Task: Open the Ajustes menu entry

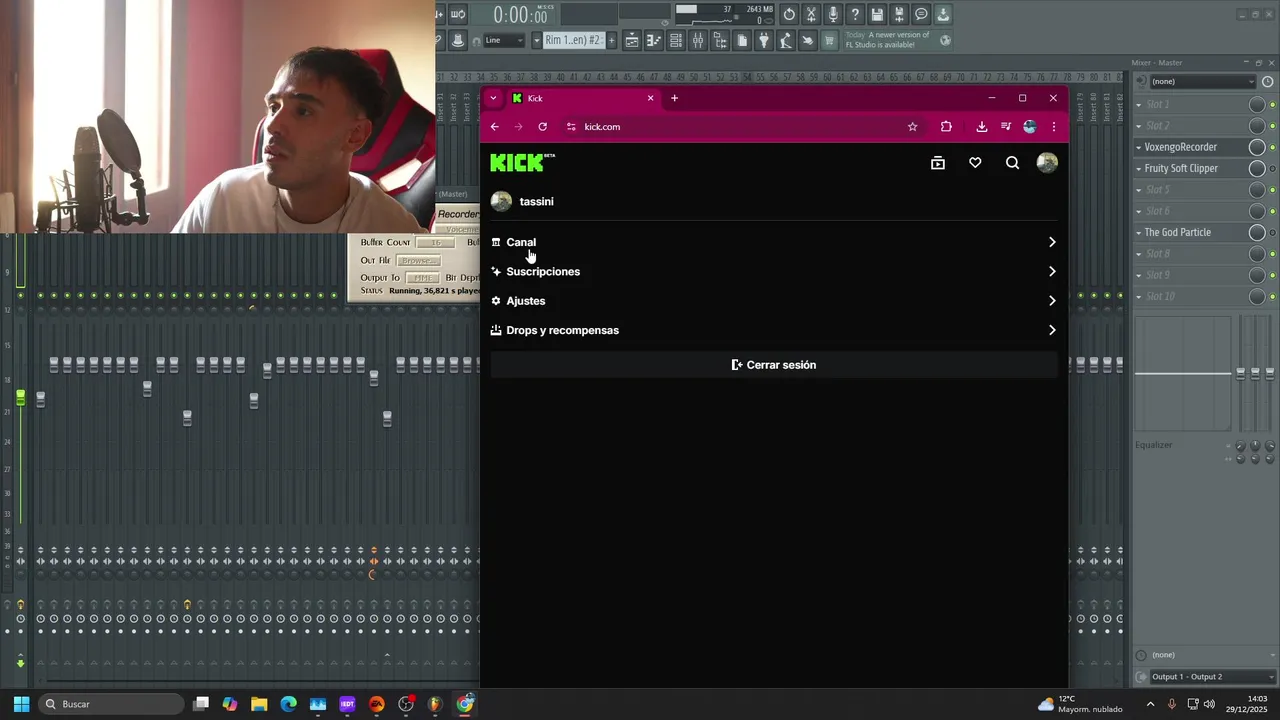Action: click(x=774, y=301)
